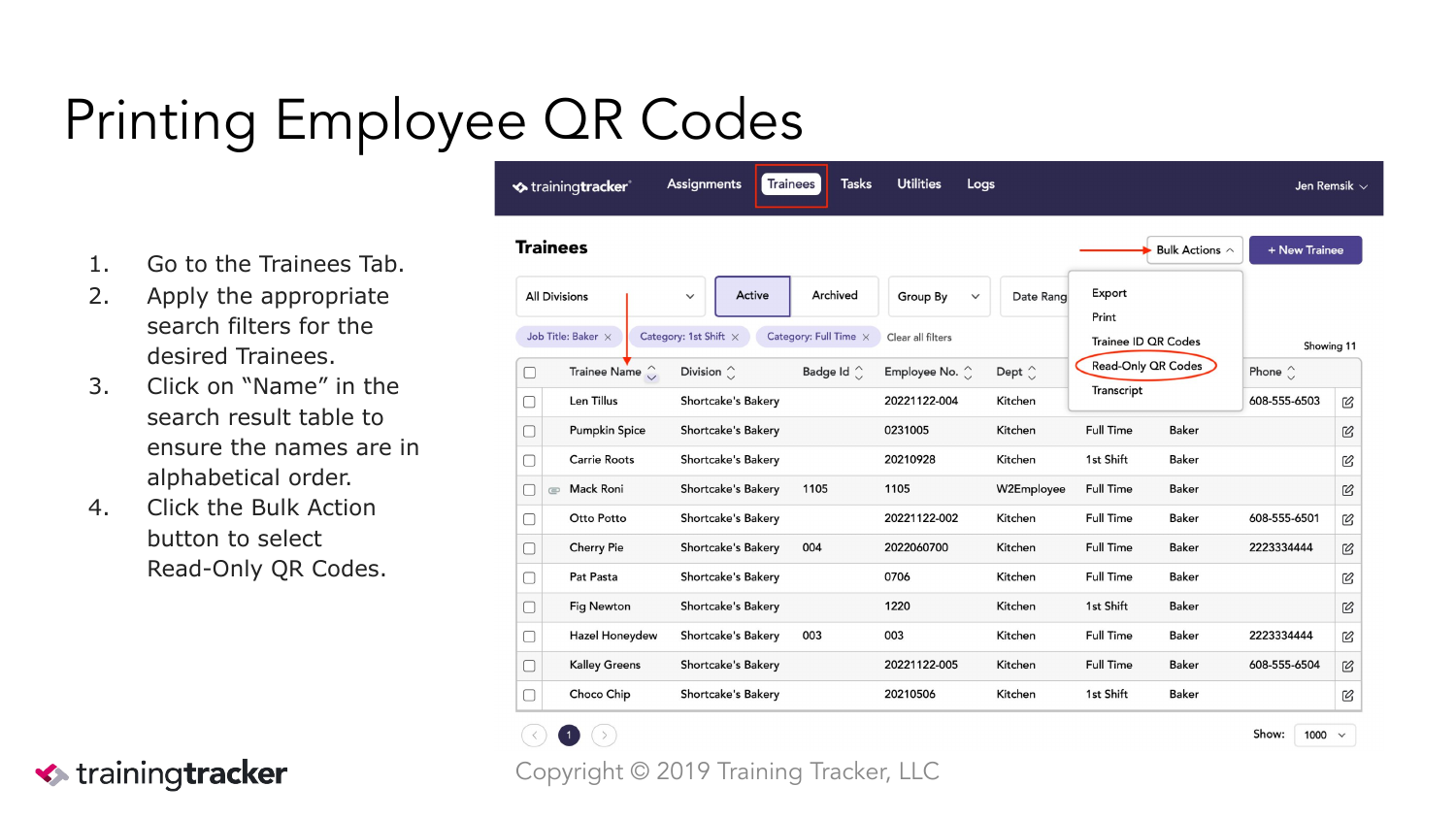Check the box for Cherry Pie
1456x819 pixels.
coord(529,548)
